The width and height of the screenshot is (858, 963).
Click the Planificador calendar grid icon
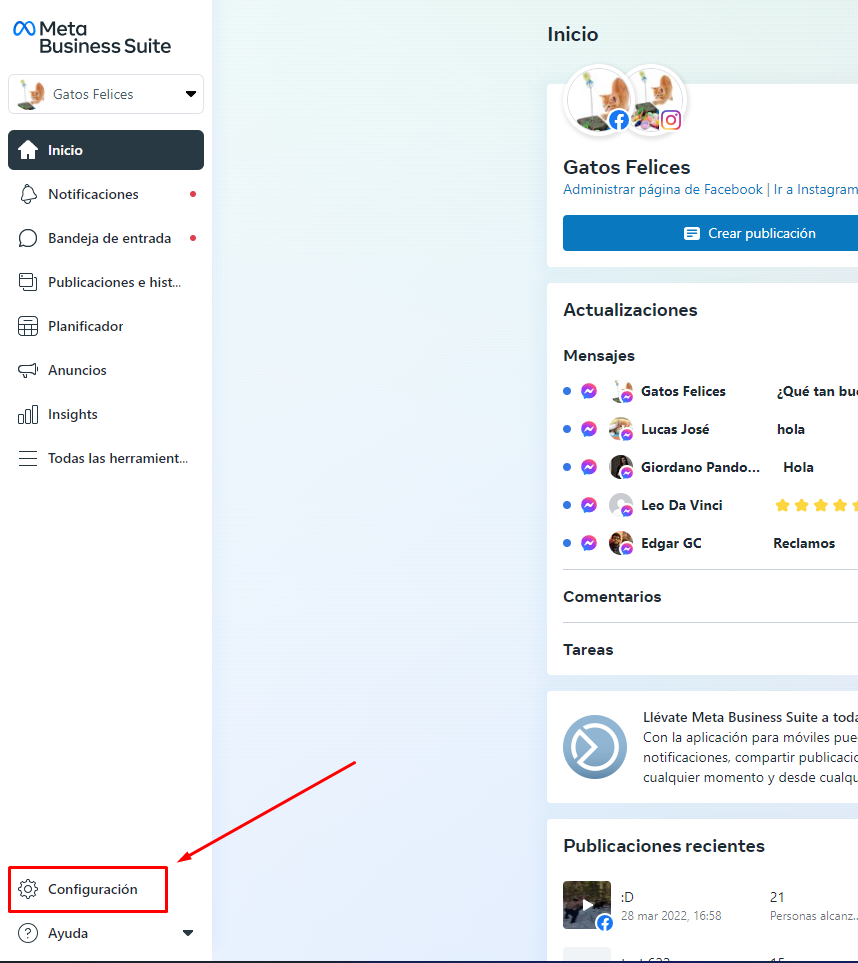(28, 326)
